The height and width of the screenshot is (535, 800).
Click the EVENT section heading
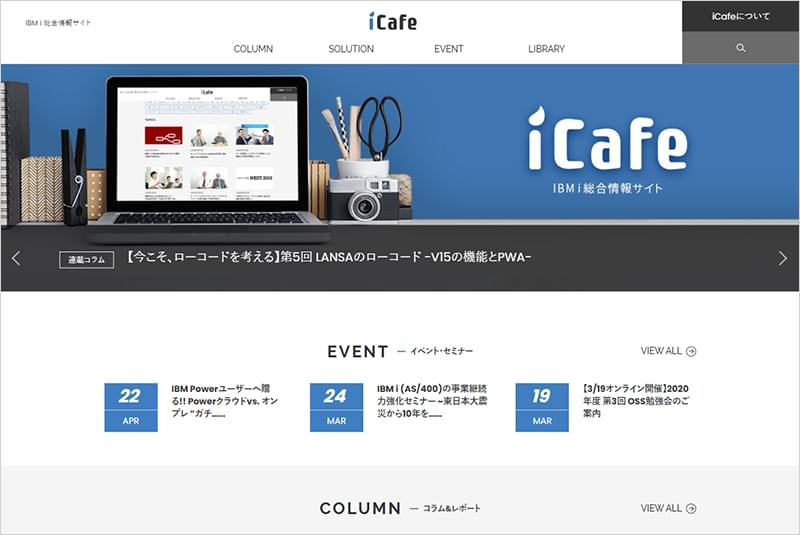(x=358, y=351)
